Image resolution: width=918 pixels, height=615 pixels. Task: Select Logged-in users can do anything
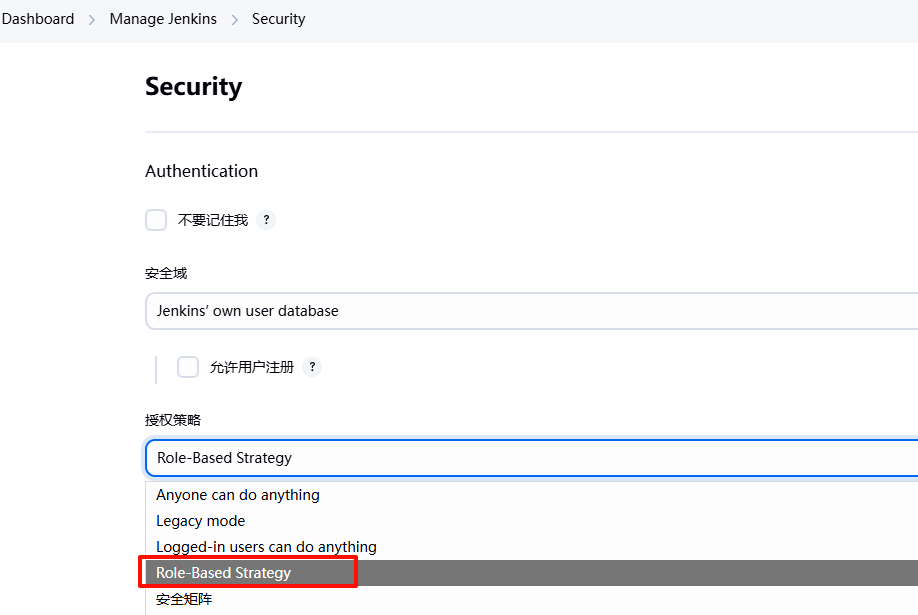pyautogui.click(x=266, y=547)
